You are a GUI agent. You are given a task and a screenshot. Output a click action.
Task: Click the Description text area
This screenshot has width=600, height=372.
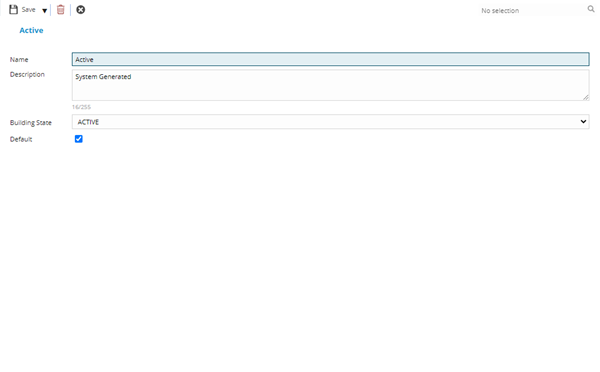click(x=331, y=85)
